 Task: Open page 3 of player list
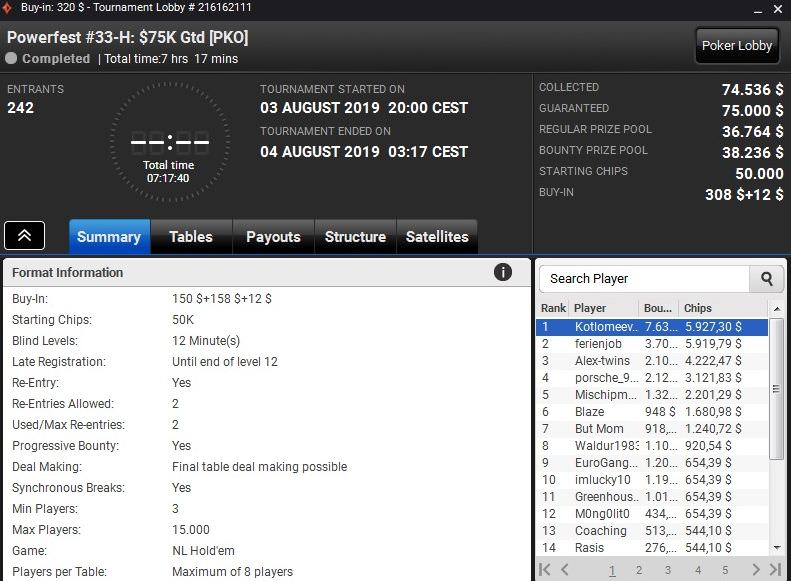click(667, 570)
